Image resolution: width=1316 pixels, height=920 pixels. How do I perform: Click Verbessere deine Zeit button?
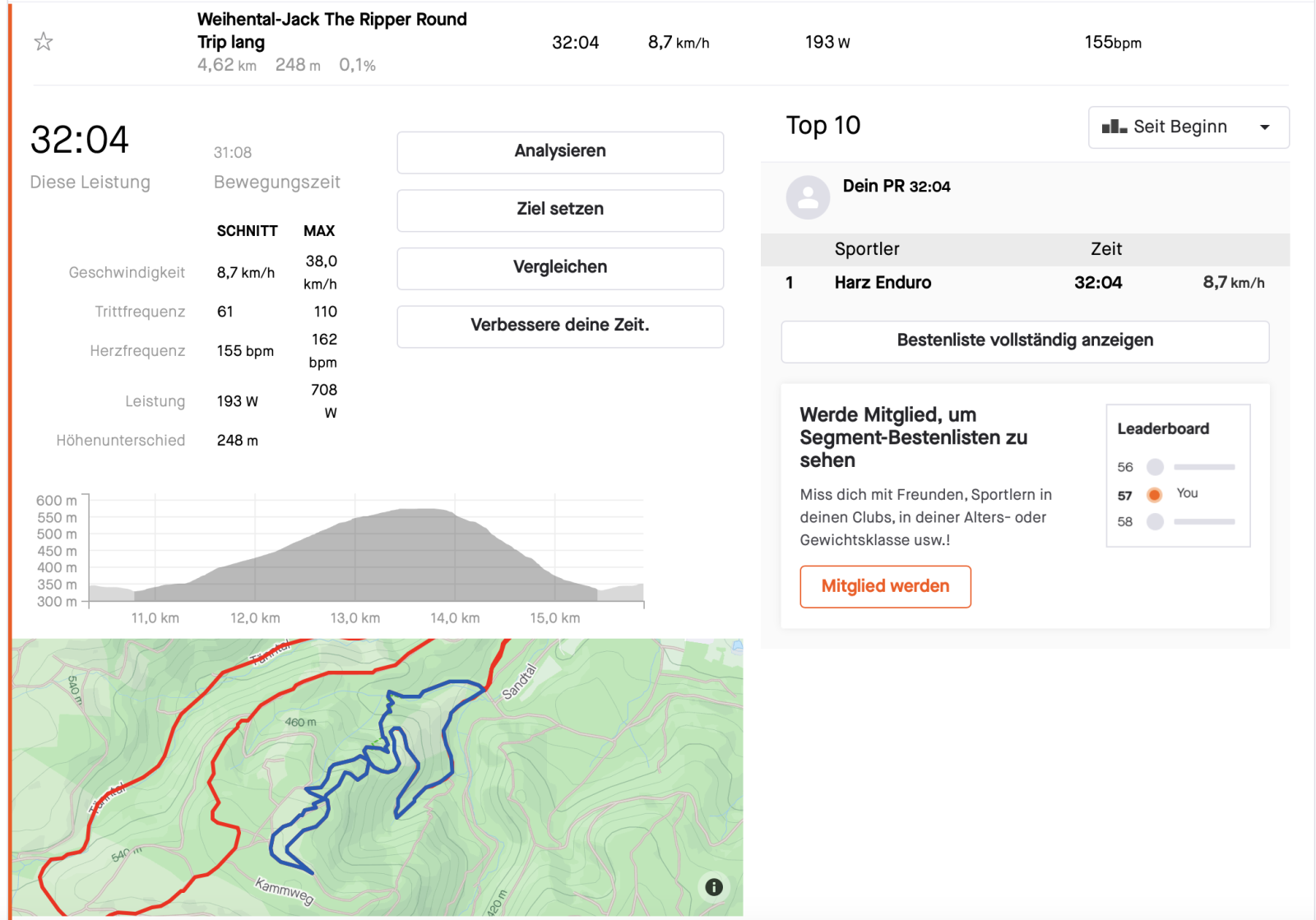pyautogui.click(x=560, y=326)
